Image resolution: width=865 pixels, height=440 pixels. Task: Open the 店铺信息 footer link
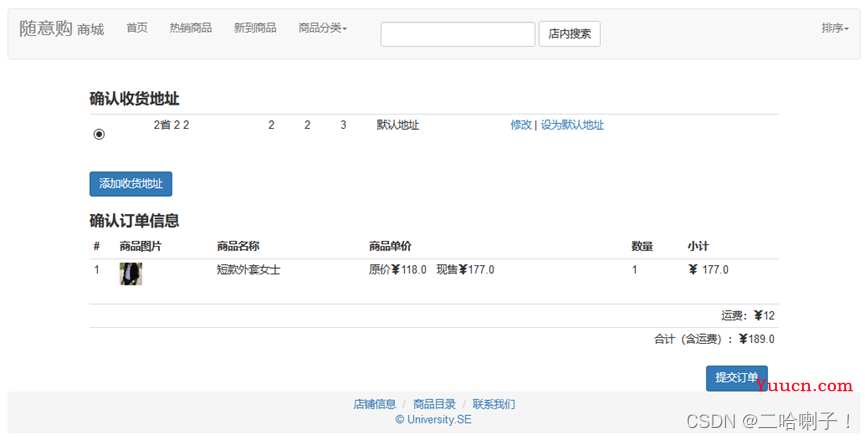pos(375,404)
